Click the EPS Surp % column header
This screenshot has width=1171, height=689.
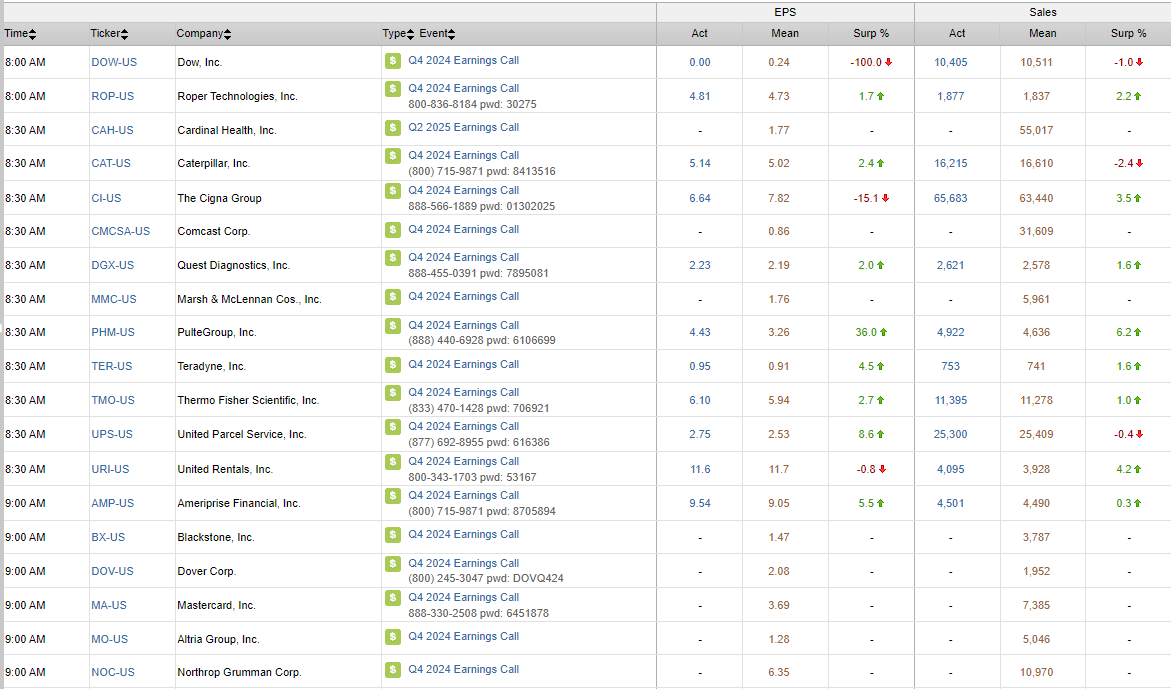[871, 34]
